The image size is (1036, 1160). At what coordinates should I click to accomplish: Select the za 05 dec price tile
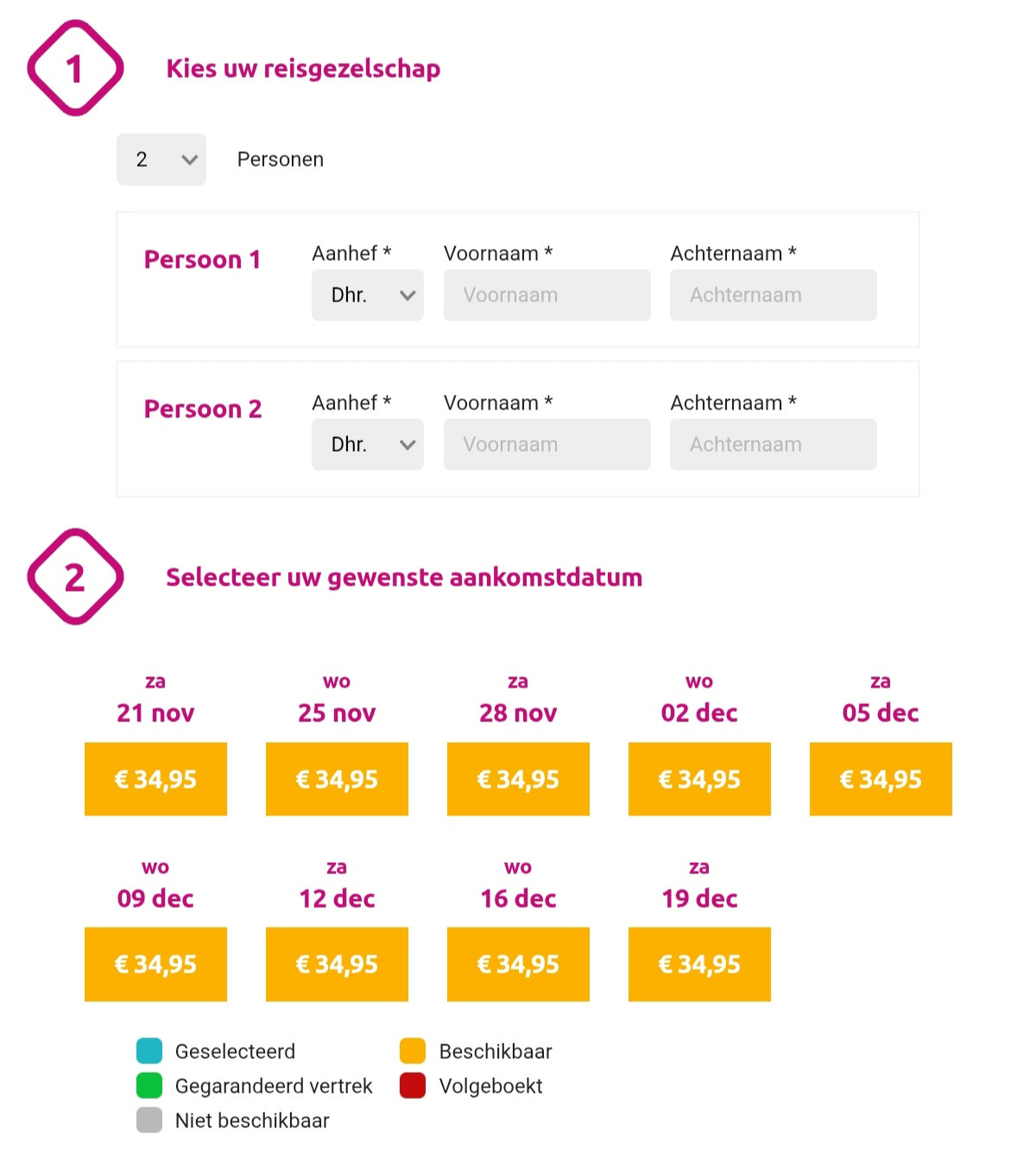click(881, 779)
